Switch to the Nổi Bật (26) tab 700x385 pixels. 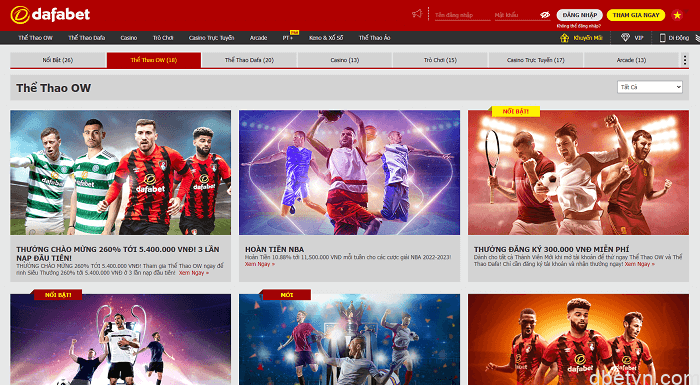58,60
